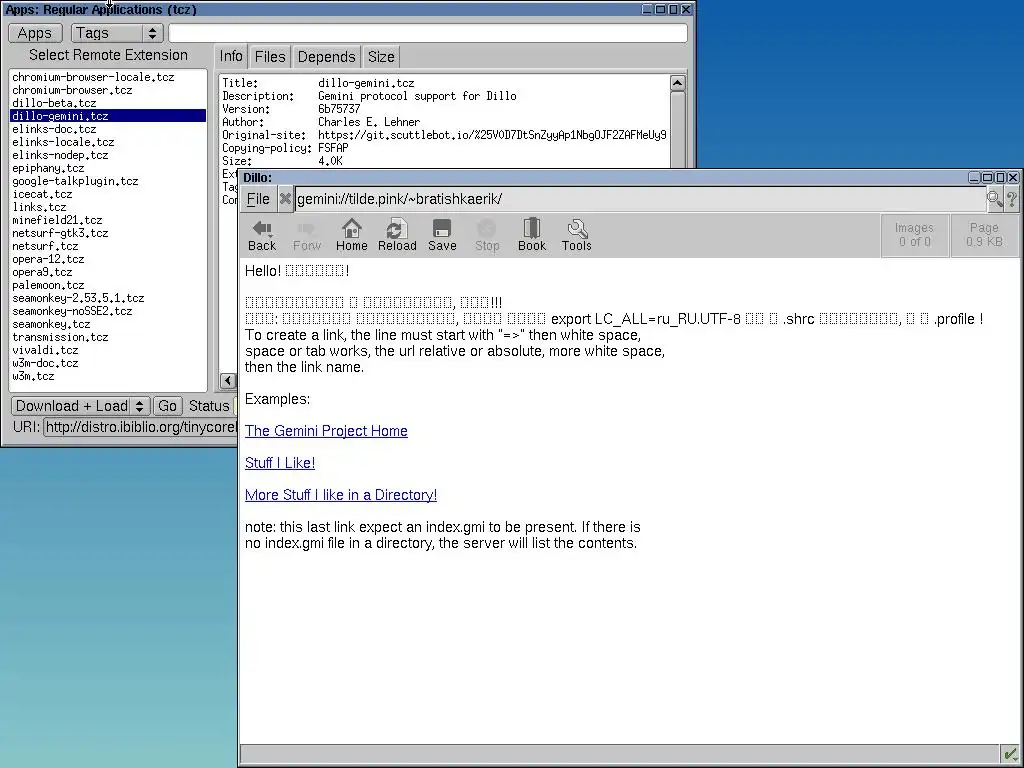Select opera9.tcz extension

[108, 272]
